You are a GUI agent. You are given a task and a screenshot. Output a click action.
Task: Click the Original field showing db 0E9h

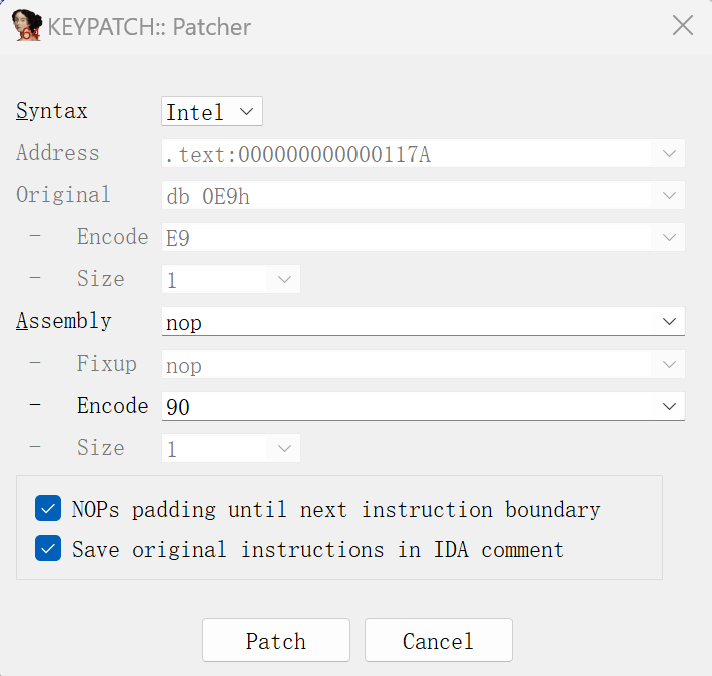point(400,196)
